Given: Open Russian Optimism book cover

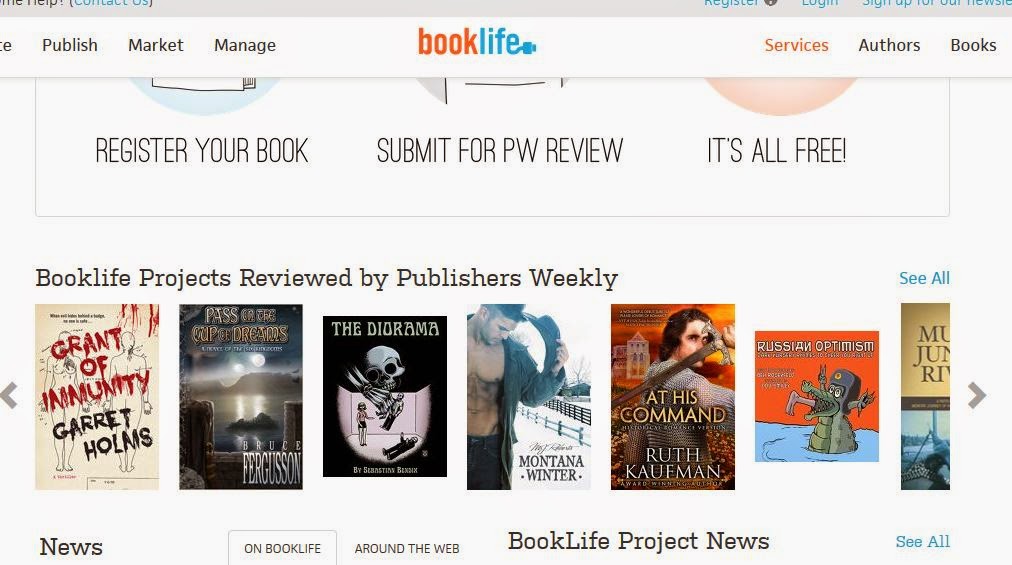Looking at the screenshot, I should pos(816,396).
